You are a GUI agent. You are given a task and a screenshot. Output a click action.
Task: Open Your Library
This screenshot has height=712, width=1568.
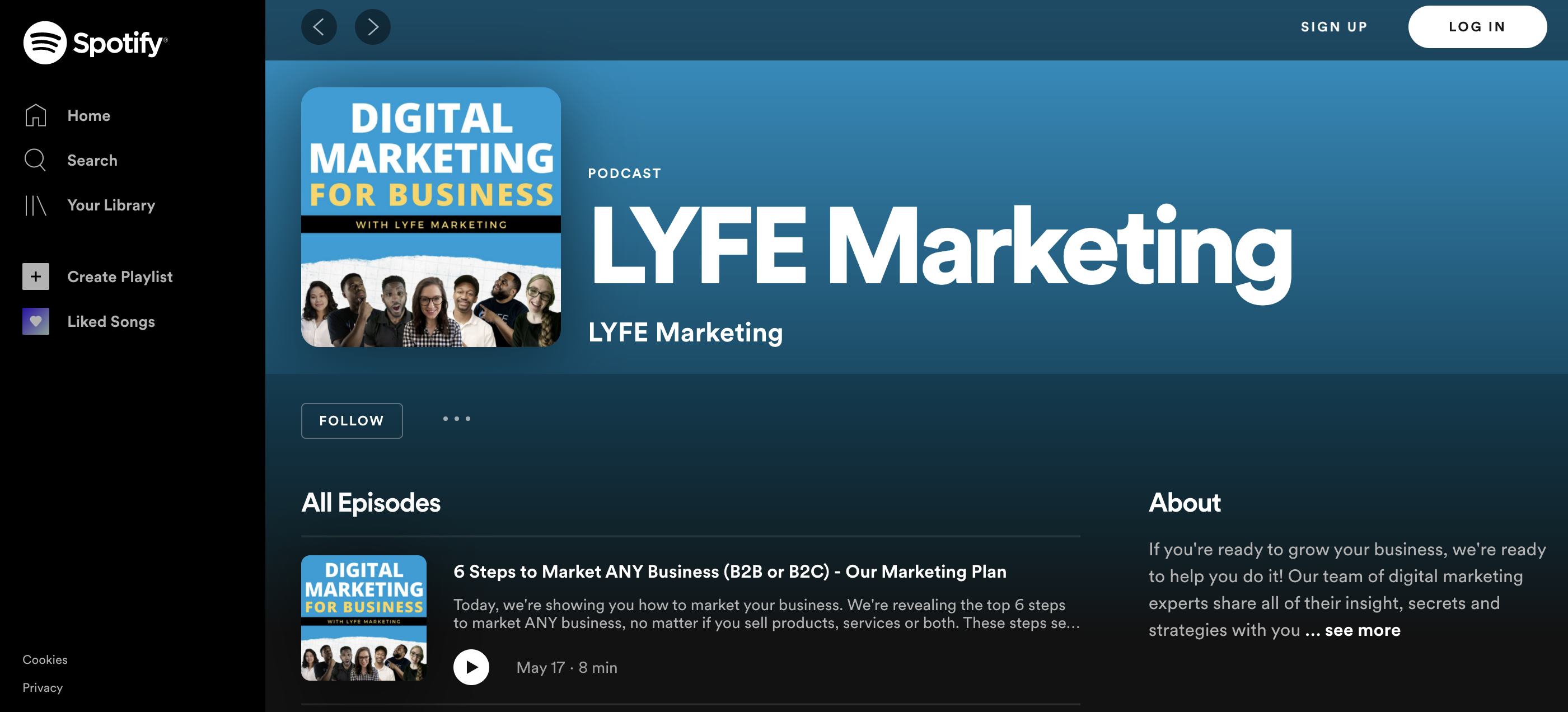click(x=111, y=205)
